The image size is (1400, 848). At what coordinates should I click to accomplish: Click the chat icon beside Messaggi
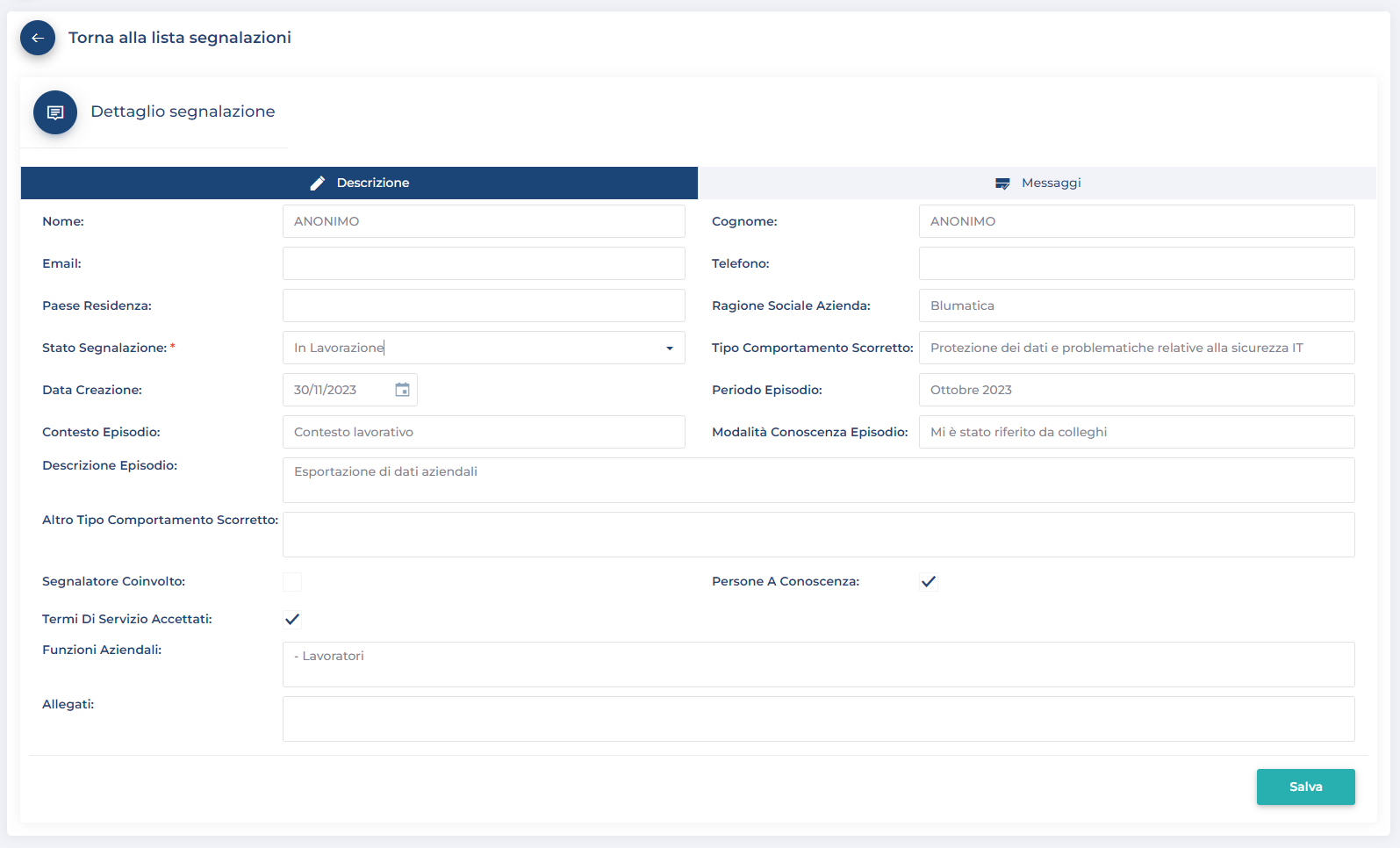pos(1002,183)
